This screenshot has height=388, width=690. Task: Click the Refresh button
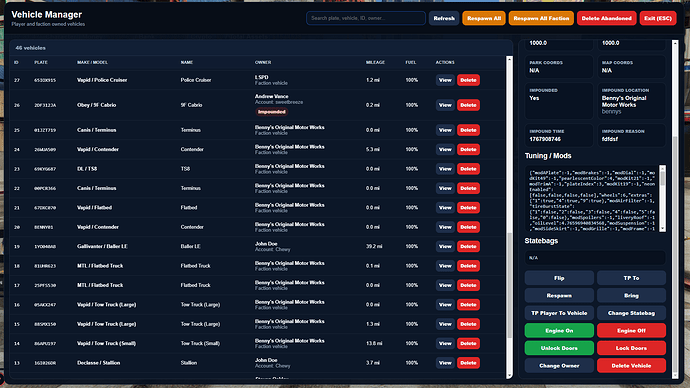444,18
